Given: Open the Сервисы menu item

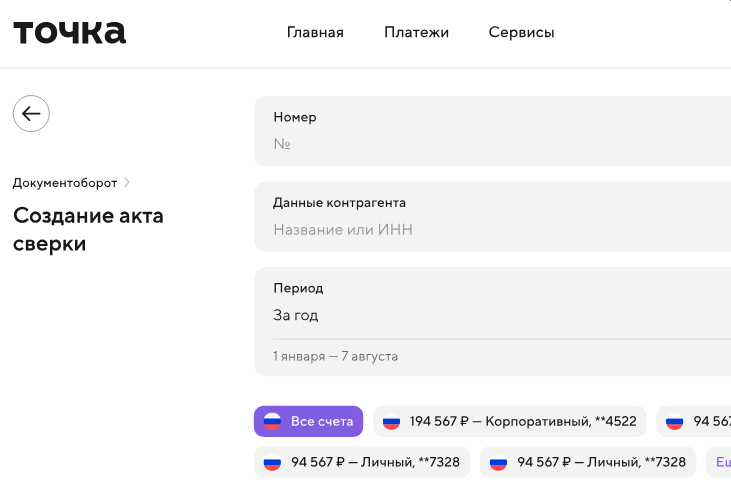Looking at the screenshot, I should click(x=521, y=32).
